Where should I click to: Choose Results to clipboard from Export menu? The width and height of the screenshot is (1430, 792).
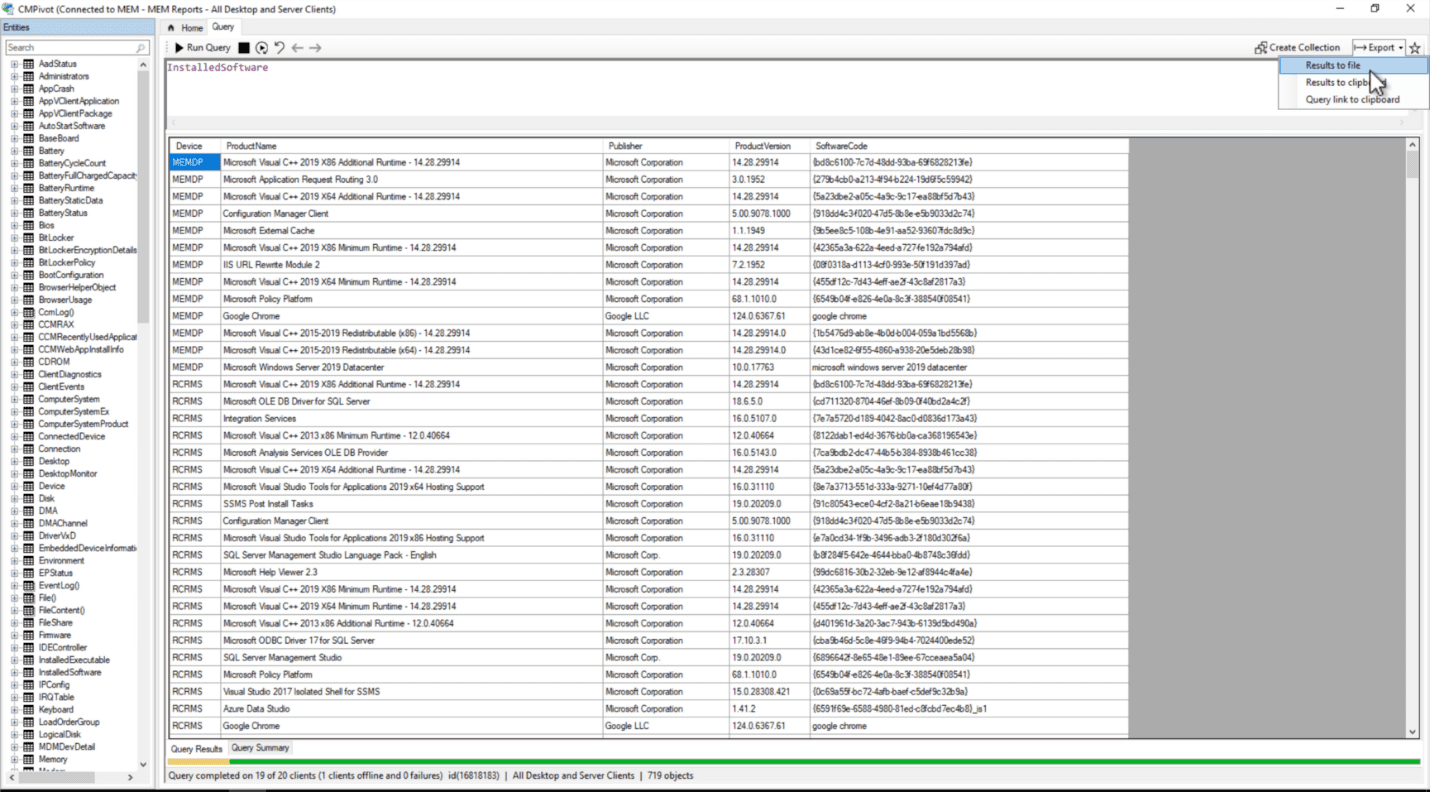[1352, 82]
